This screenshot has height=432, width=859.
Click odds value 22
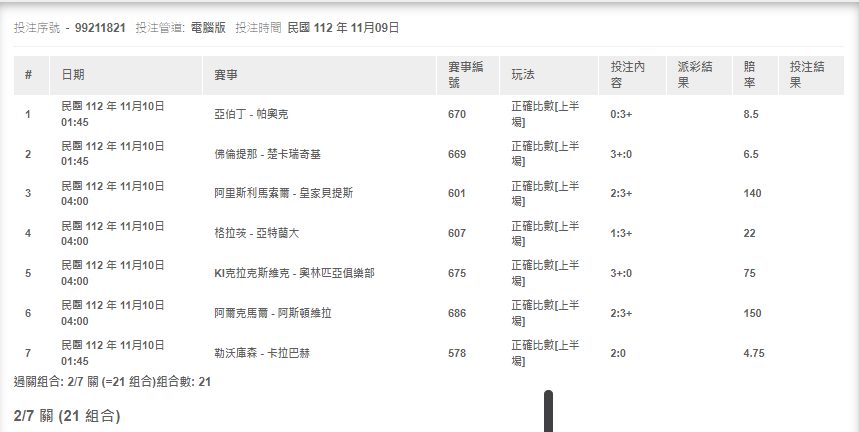pos(749,233)
